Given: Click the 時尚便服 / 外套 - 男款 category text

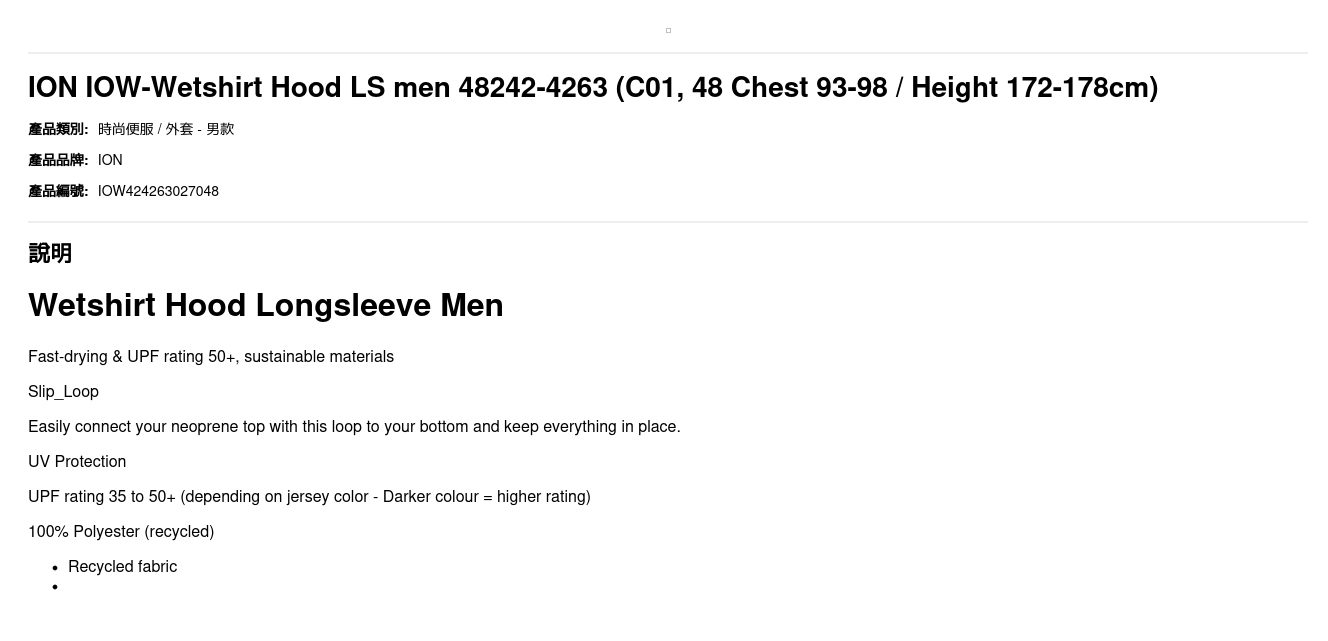Looking at the screenshot, I should (166, 129).
